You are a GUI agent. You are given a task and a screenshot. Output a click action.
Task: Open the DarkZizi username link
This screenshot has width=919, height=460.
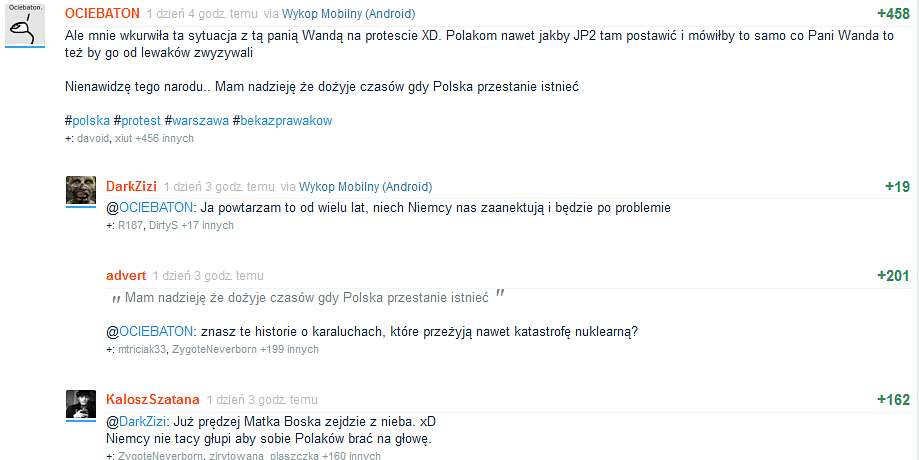tap(131, 187)
